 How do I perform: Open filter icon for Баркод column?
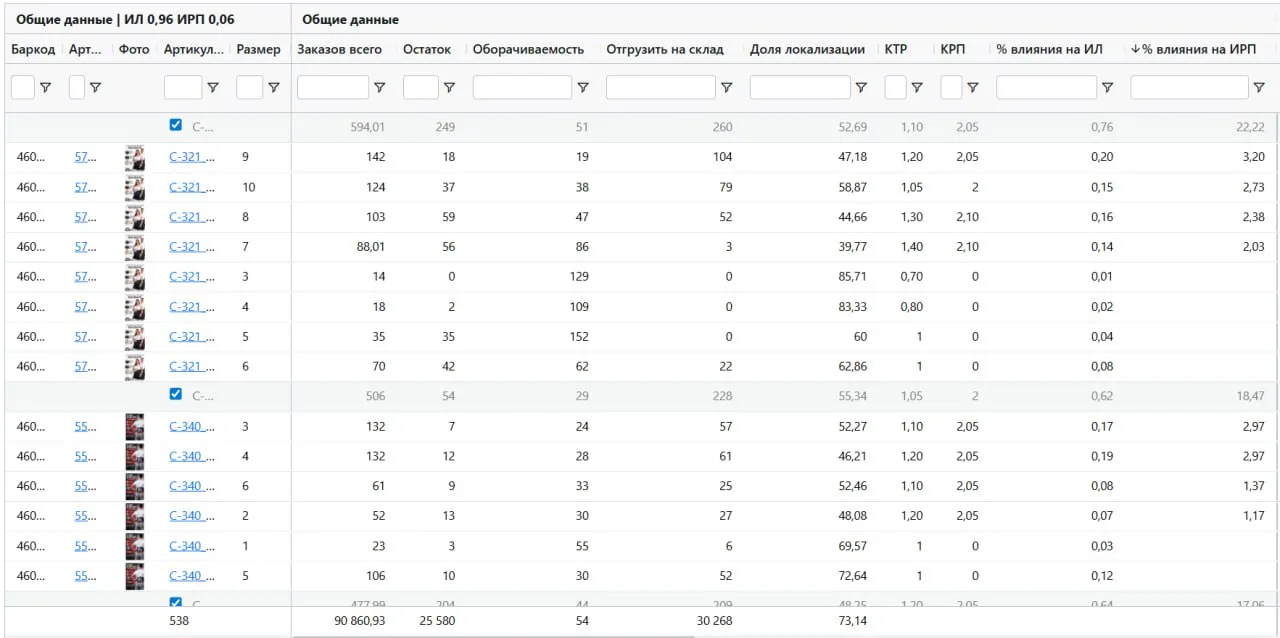click(x=45, y=88)
